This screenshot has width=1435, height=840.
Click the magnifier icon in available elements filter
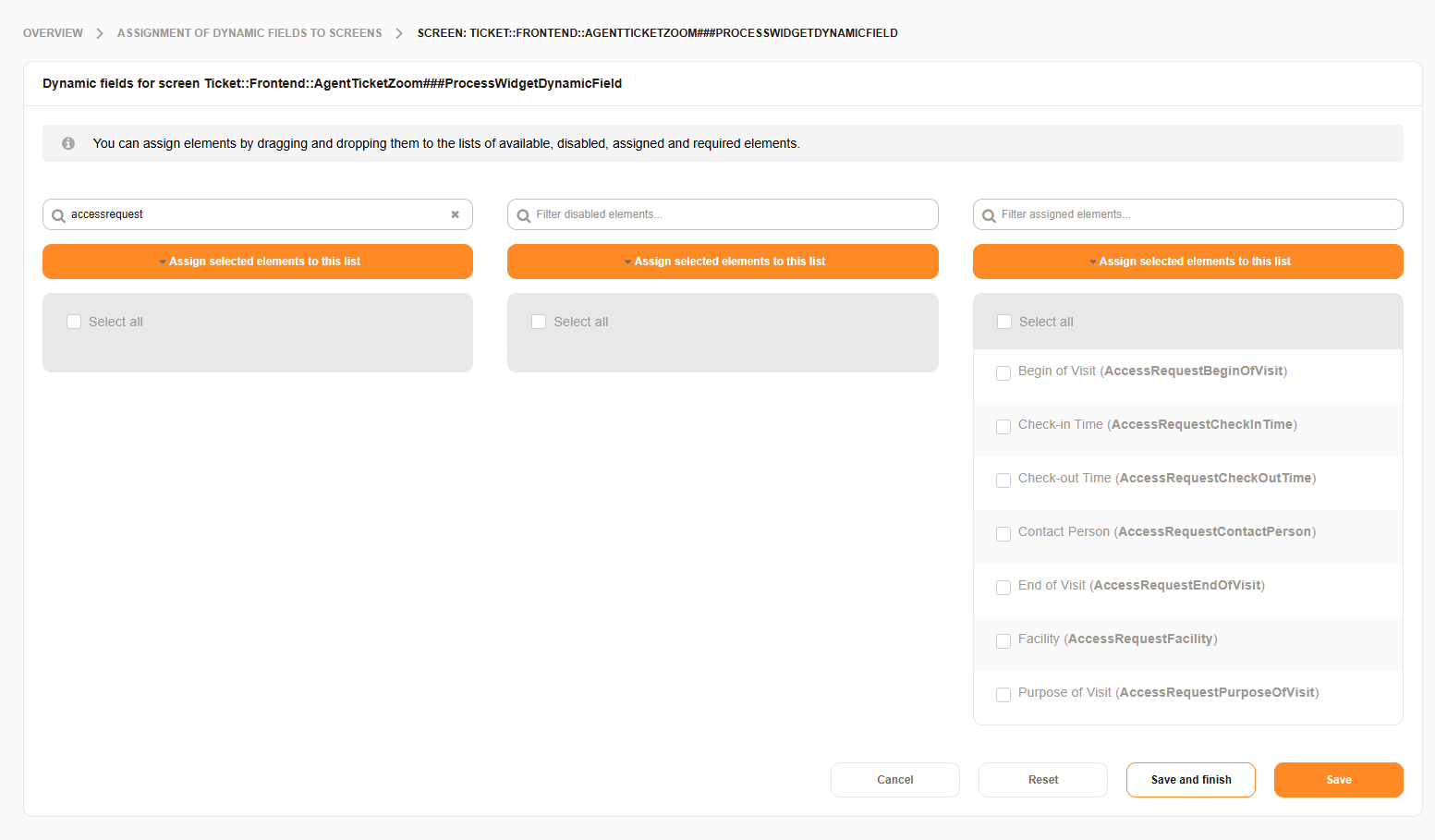coord(58,215)
